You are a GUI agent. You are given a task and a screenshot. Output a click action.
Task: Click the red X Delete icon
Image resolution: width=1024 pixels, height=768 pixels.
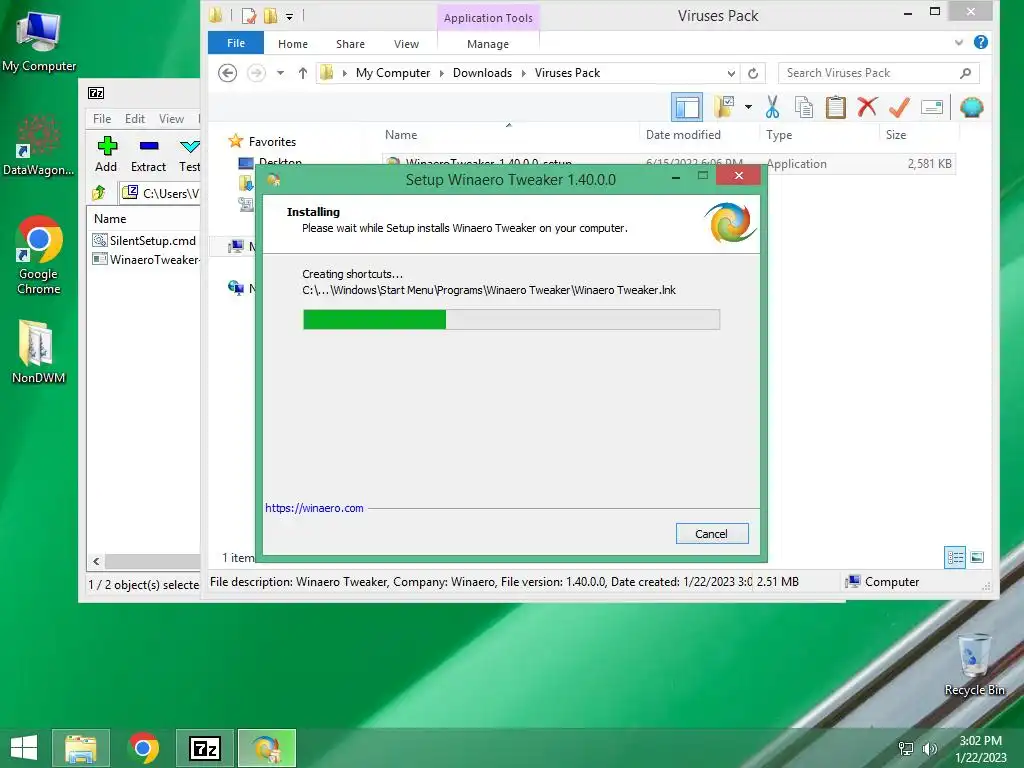[x=867, y=106]
